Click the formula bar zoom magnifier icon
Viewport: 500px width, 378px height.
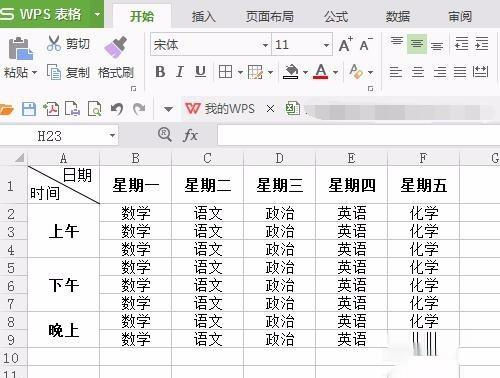(x=165, y=135)
